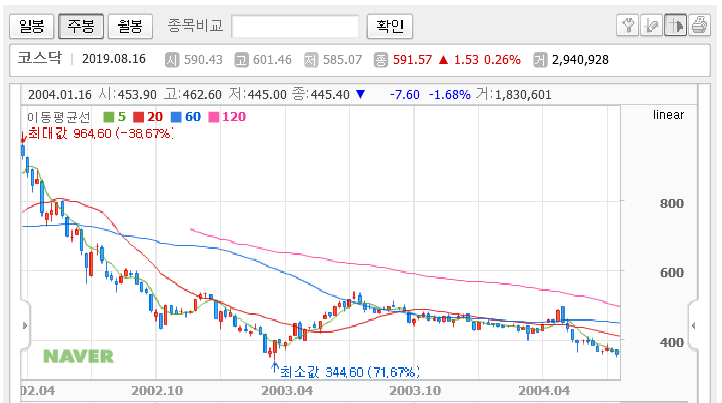Switch the linear scale option

(x=668, y=115)
